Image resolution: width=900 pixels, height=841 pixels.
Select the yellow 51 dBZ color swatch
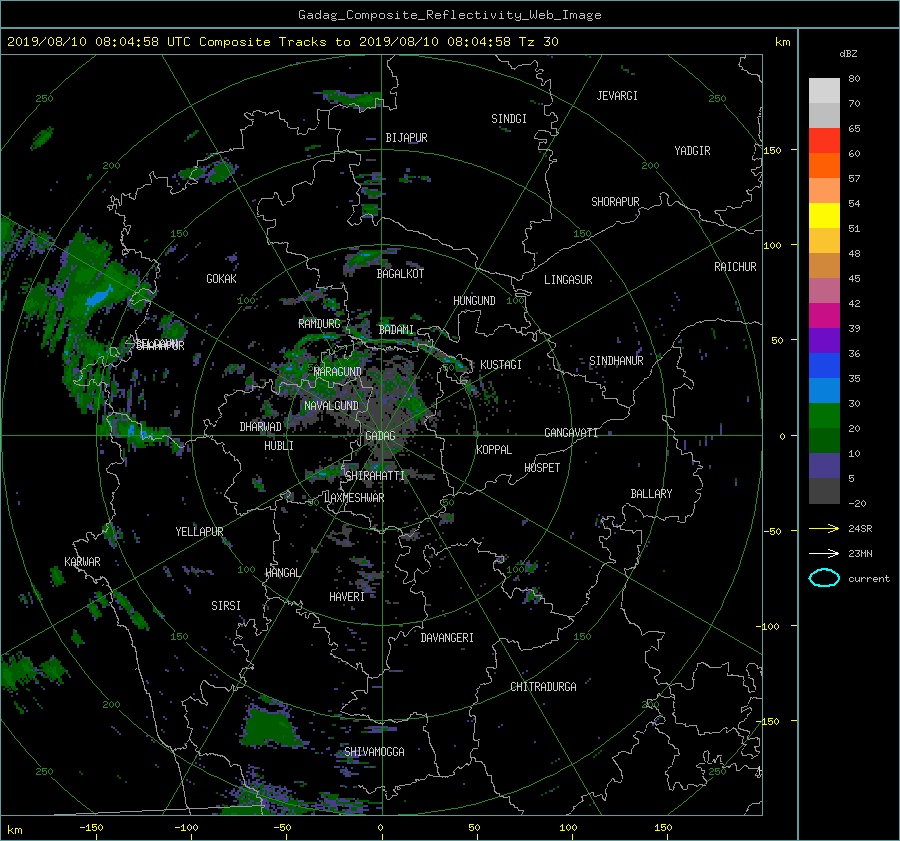(824, 215)
